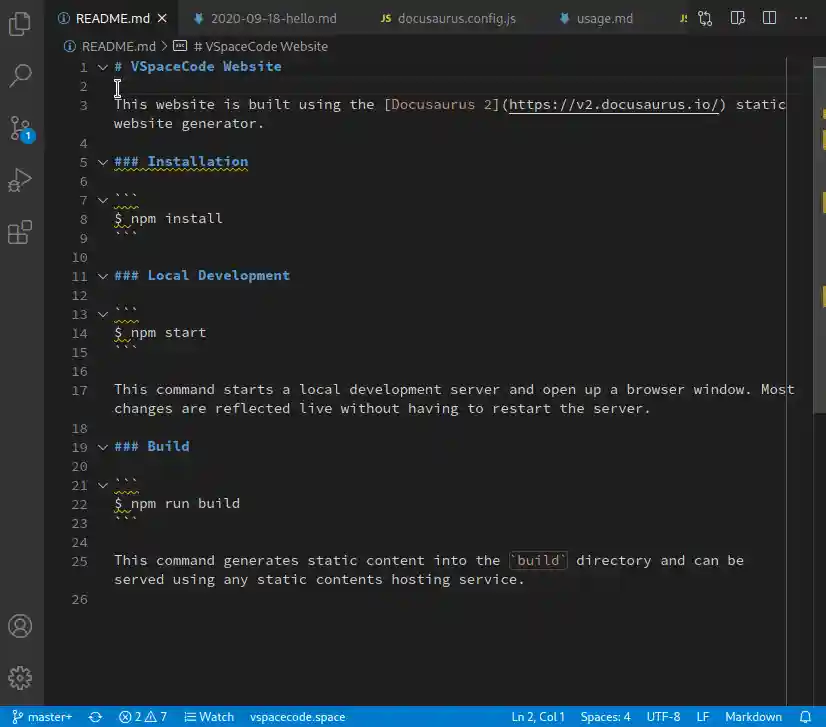Open the Docusaurus 2 hyperlink
The height and width of the screenshot is (727, 826).
point(614,104)
